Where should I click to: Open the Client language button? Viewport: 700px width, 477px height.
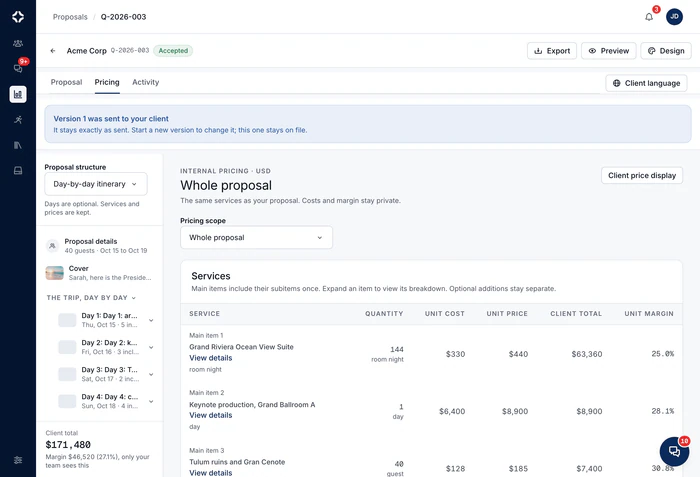coord(646,83)
